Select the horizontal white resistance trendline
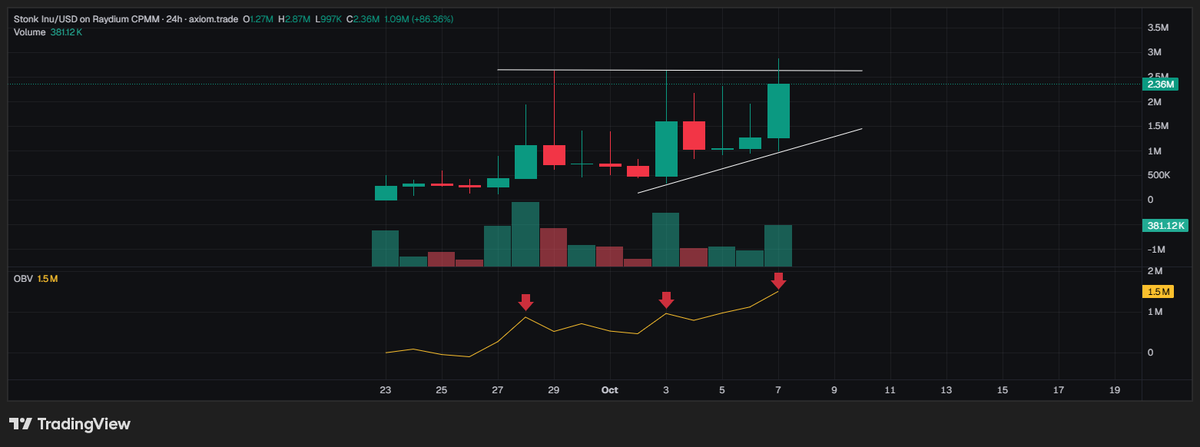1200x447 pixels. (680, 70)
